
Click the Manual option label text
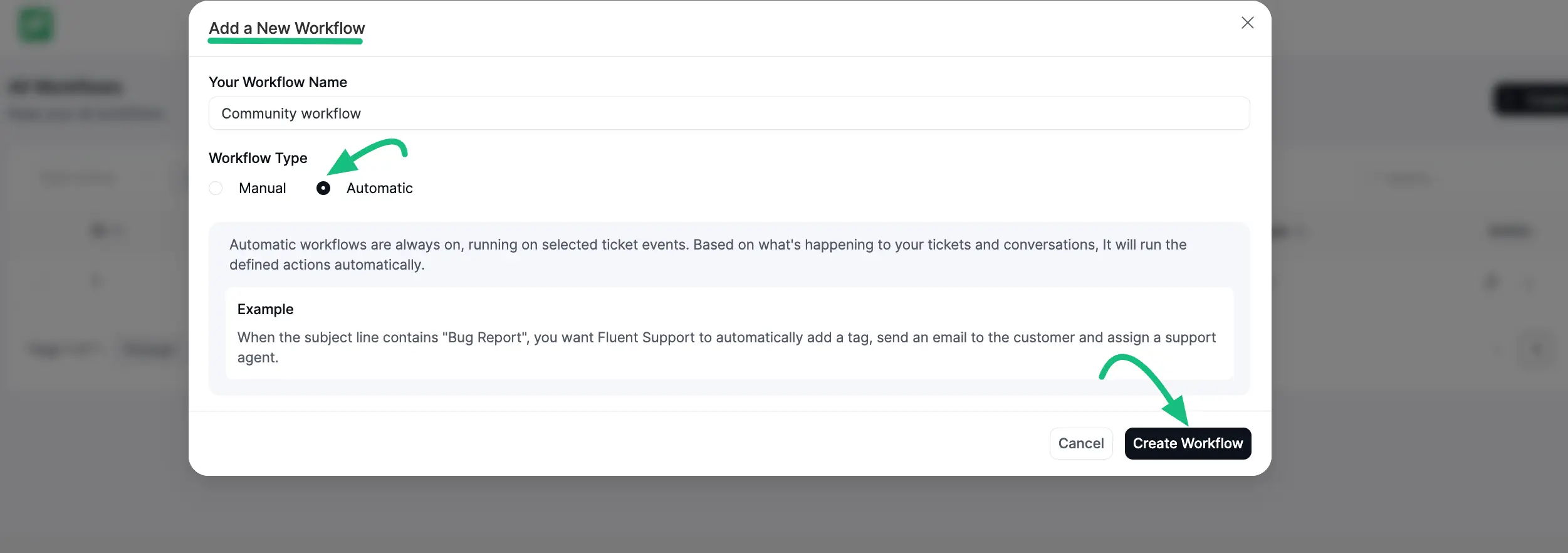coord(262,188)
